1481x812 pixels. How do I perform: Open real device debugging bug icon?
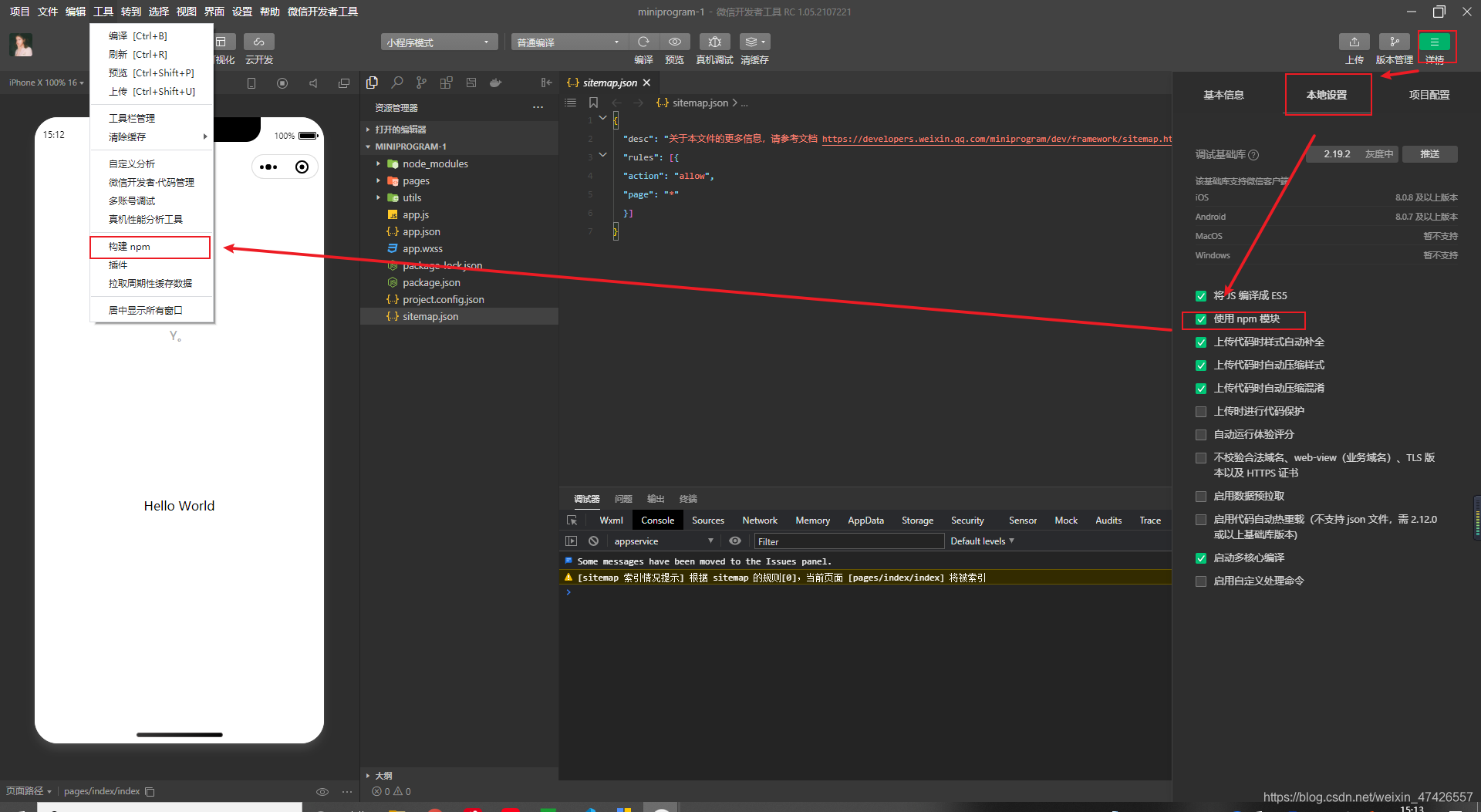[x=715, y=42]
